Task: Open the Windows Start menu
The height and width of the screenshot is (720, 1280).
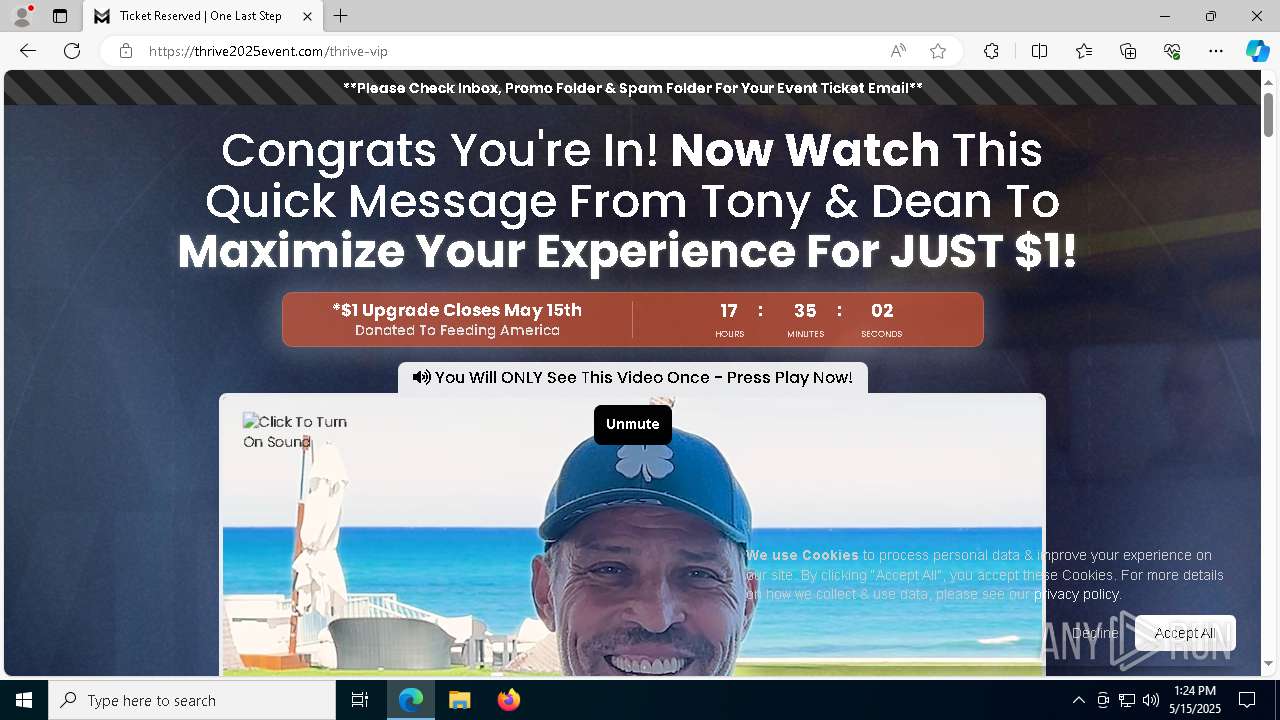Action: (24, 700)
